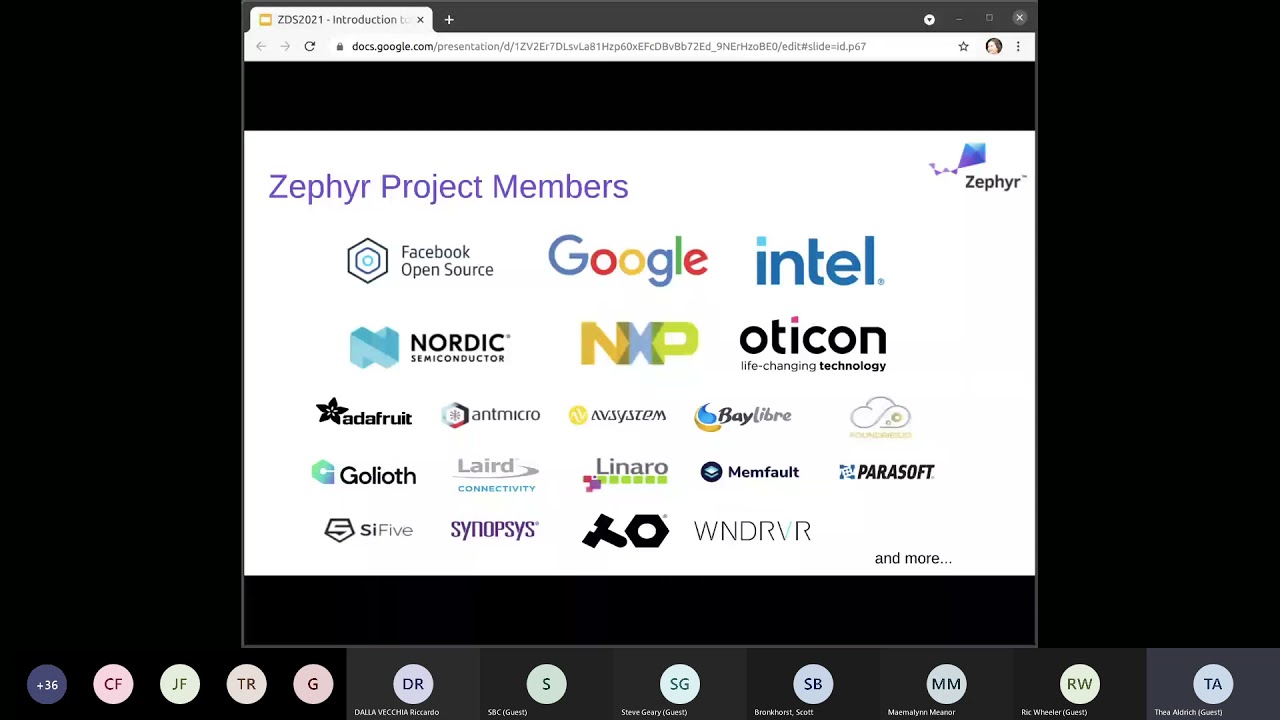Click the Parasoft logo

887,472
